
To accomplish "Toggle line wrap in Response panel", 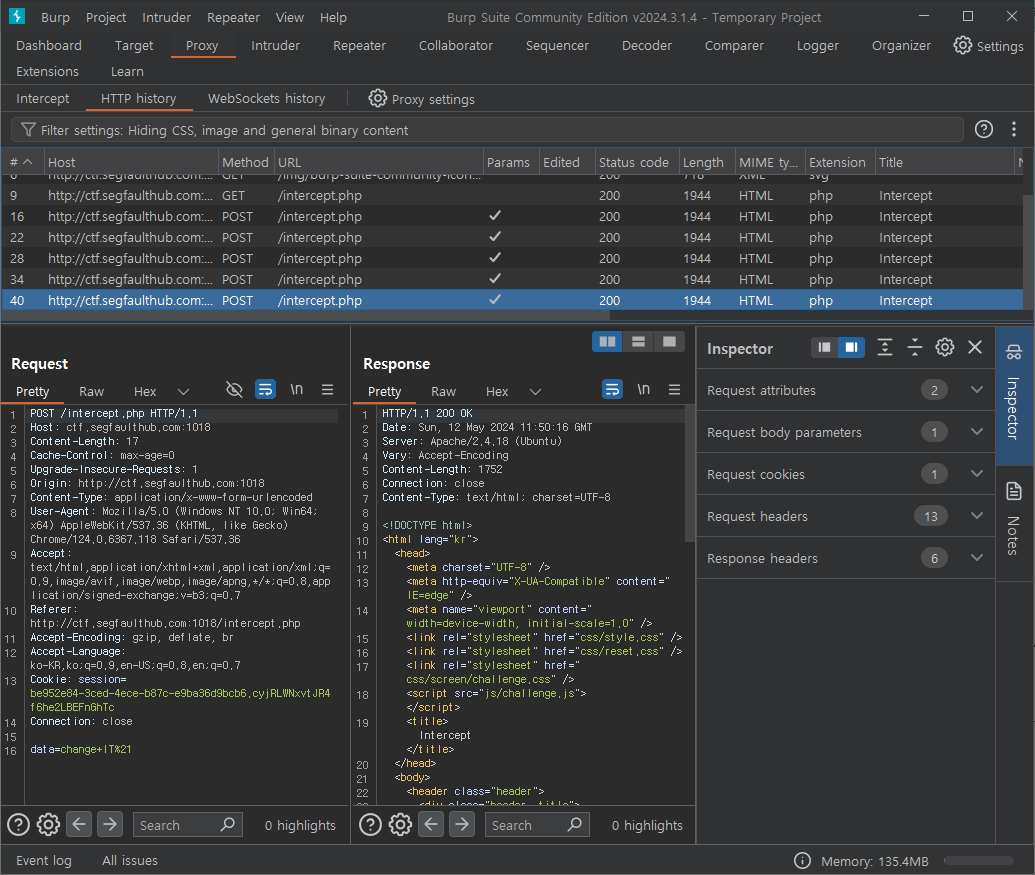I will tap(612, 389).
